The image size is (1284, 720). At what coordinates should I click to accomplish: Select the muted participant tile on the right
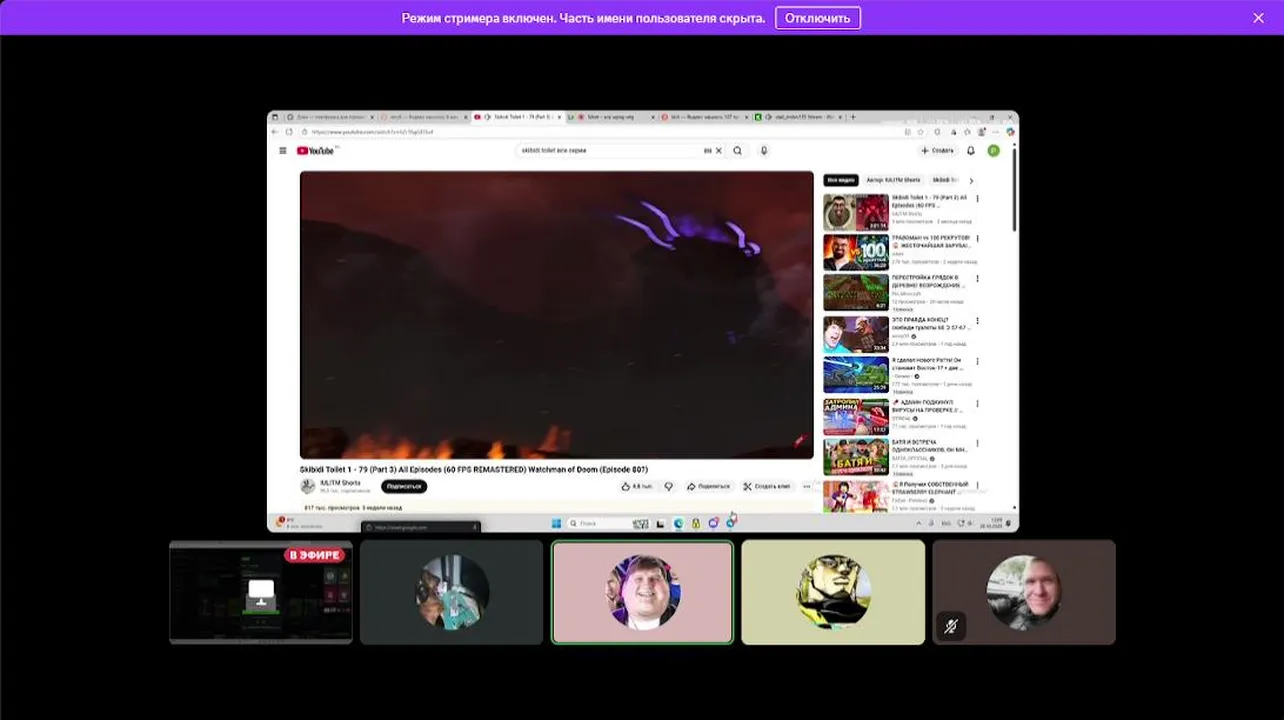click(1024, 592)
